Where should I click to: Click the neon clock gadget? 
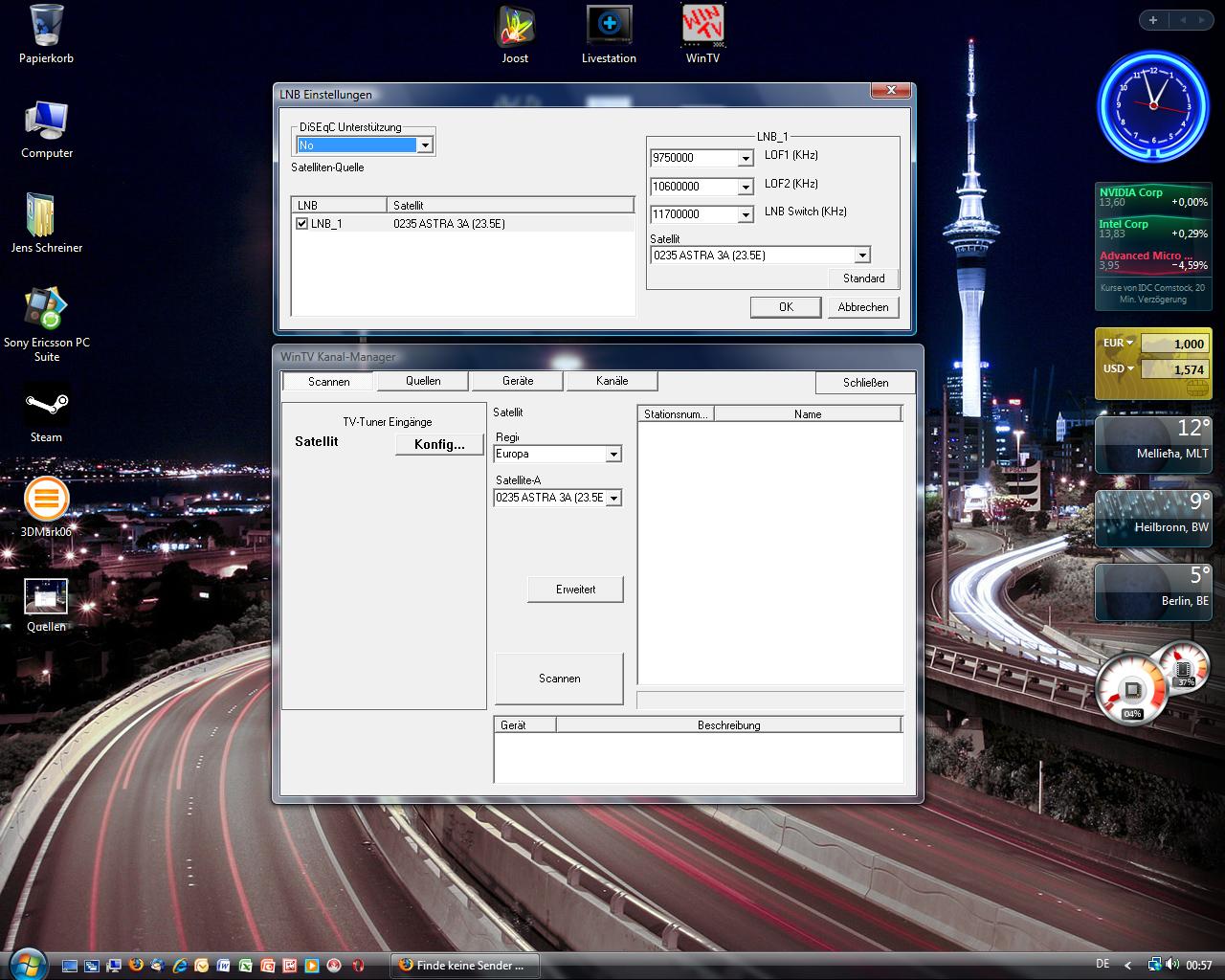pos(1153,106)
